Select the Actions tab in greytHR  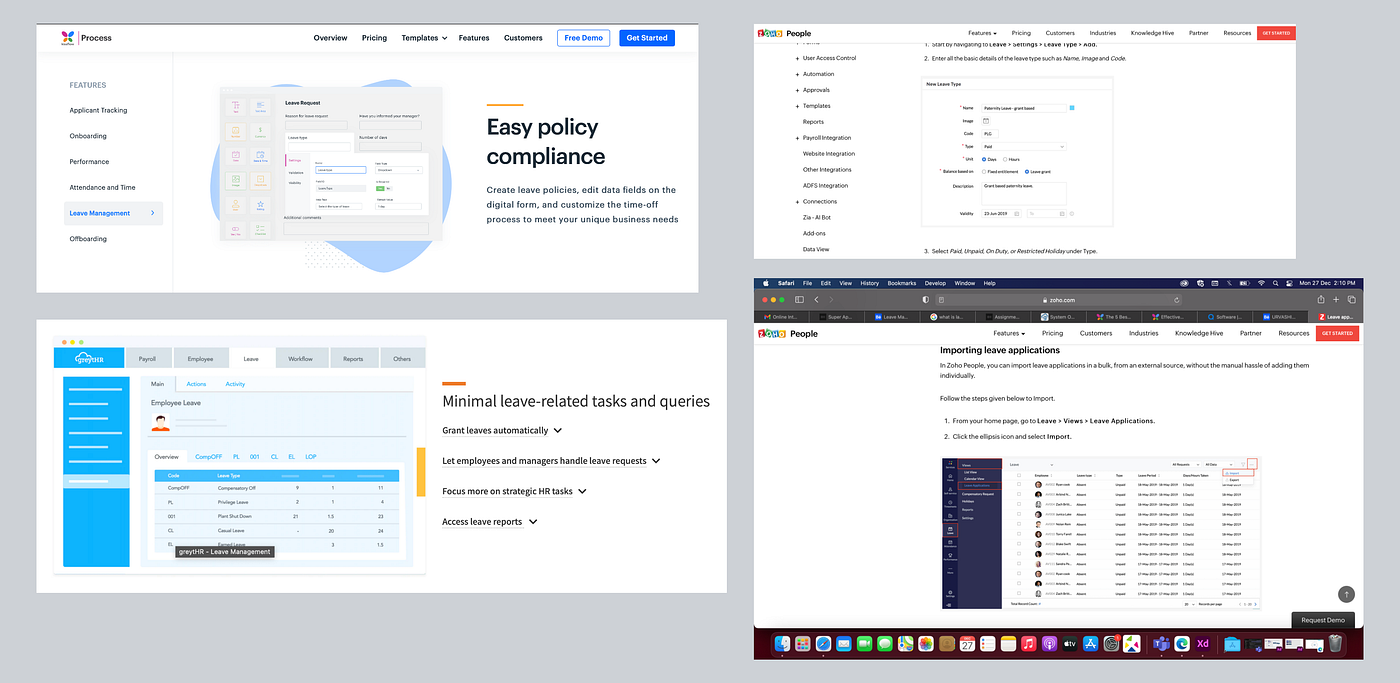pyautogui.click(x=196, y=384)
